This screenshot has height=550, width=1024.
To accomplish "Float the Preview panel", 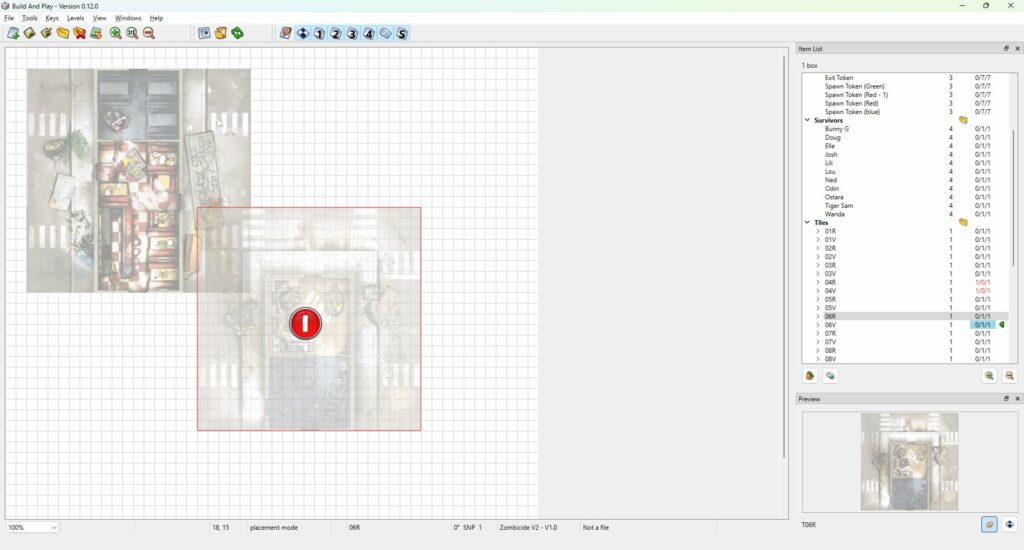I will tap(1006, 398).
